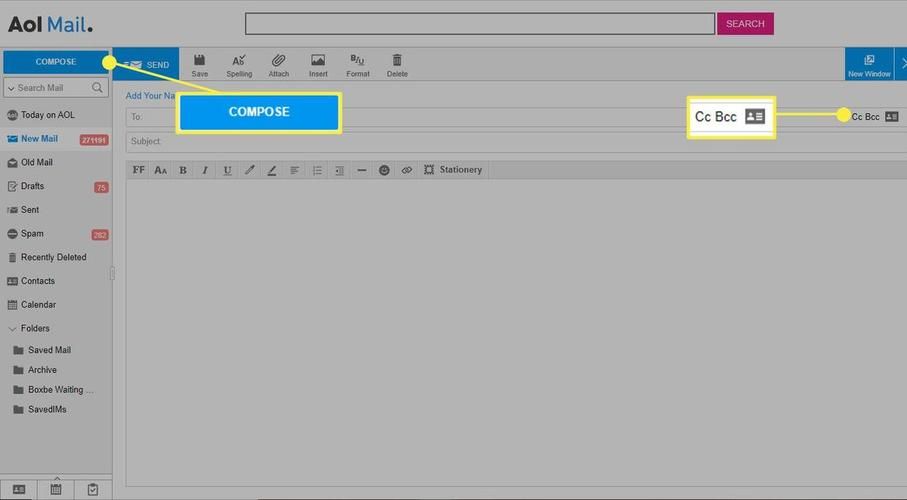Click the Add Your Name link
Image resolution: width=907 pixels, height=500 pixels.
click(x=150, y=95)
